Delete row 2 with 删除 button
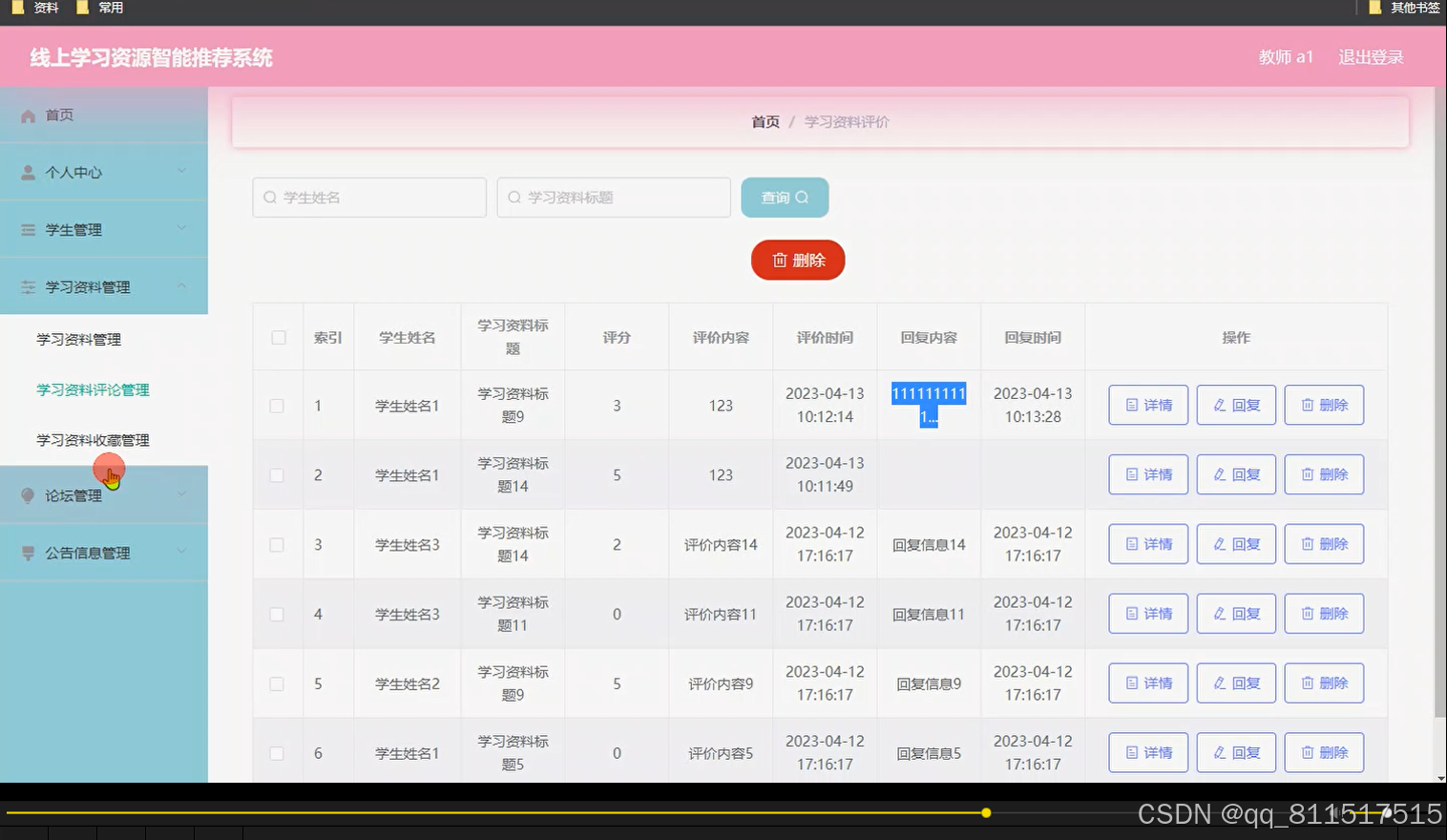Viewport: 1447px width, 840px height. [x=1324, y=474]
